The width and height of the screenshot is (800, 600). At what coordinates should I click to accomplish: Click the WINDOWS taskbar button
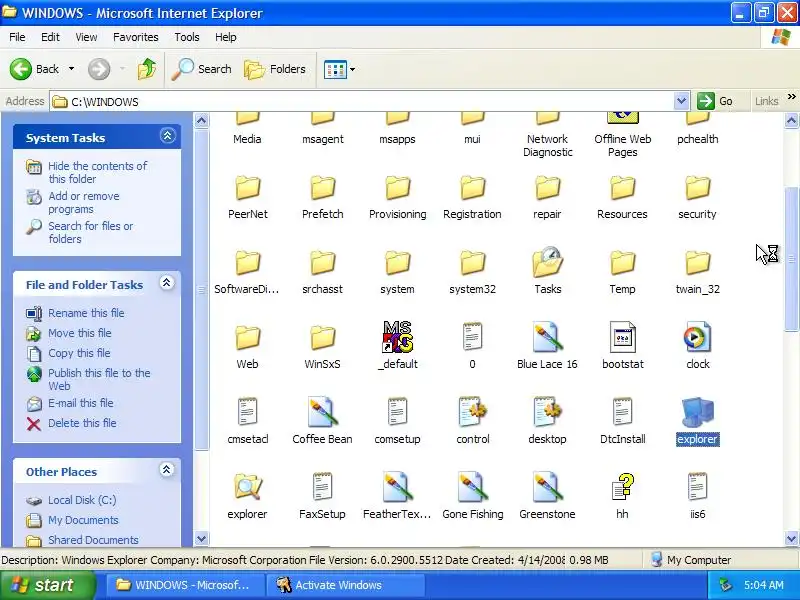pyautogui.click(x=185, y=585)
